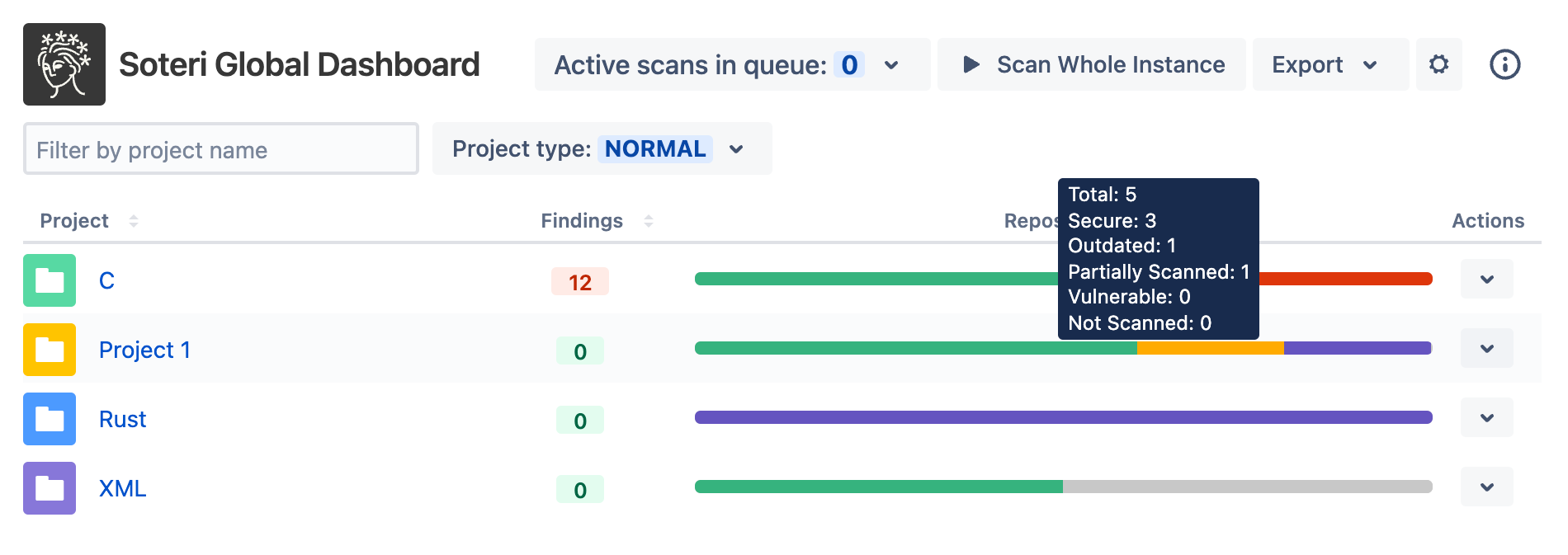The width and height of the screenshot is (1568, 555).
Task: Focus the Filter by project name field
Action: [220, 149]
